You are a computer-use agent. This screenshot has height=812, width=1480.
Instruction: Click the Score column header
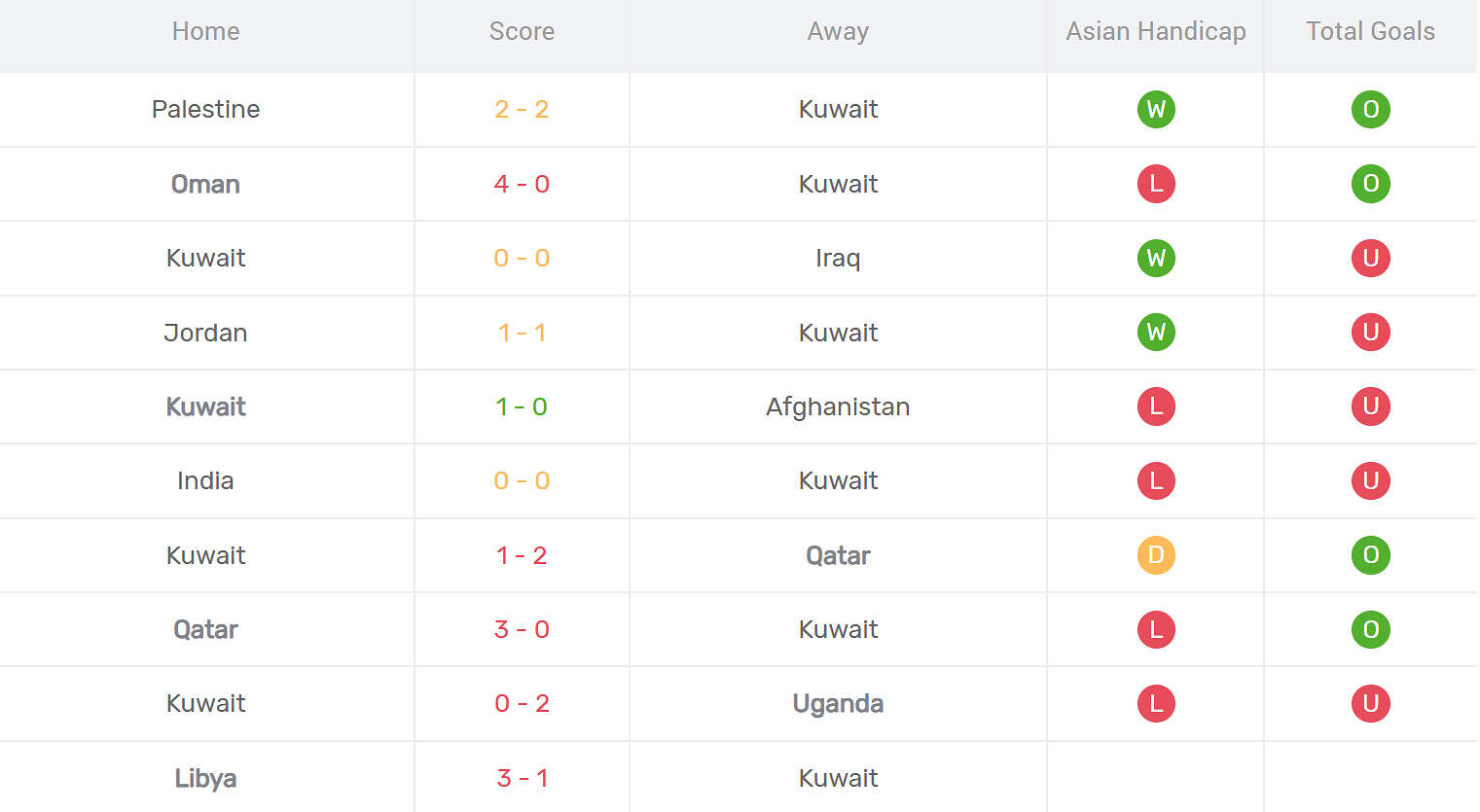(x=522, y=31)
